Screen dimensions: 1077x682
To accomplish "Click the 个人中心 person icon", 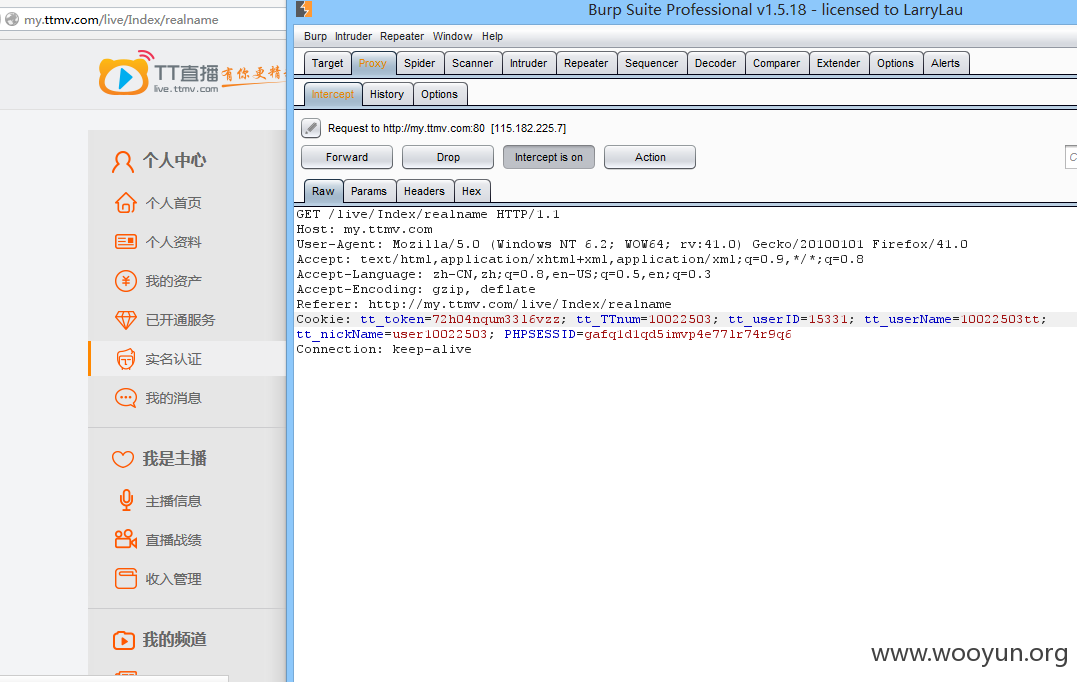I will (123, 161).
